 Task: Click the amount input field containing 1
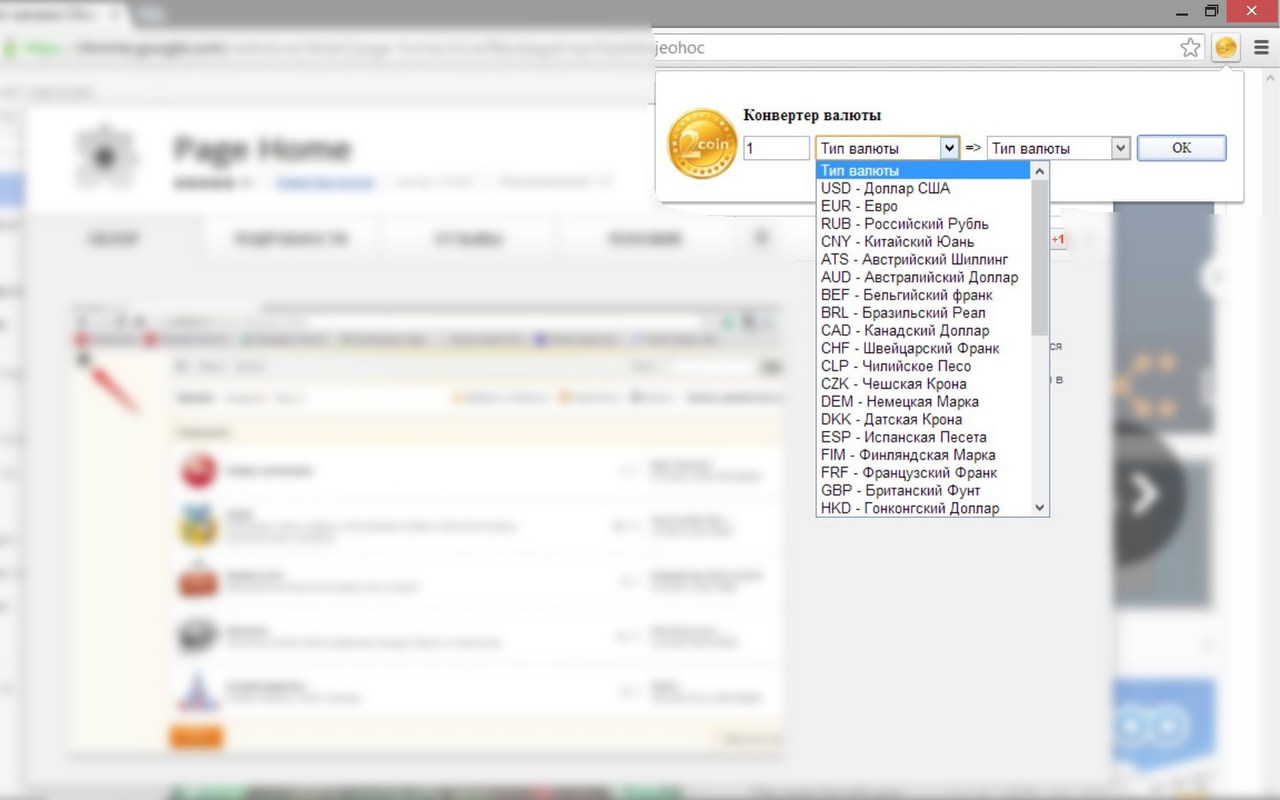tap(777, 148)
